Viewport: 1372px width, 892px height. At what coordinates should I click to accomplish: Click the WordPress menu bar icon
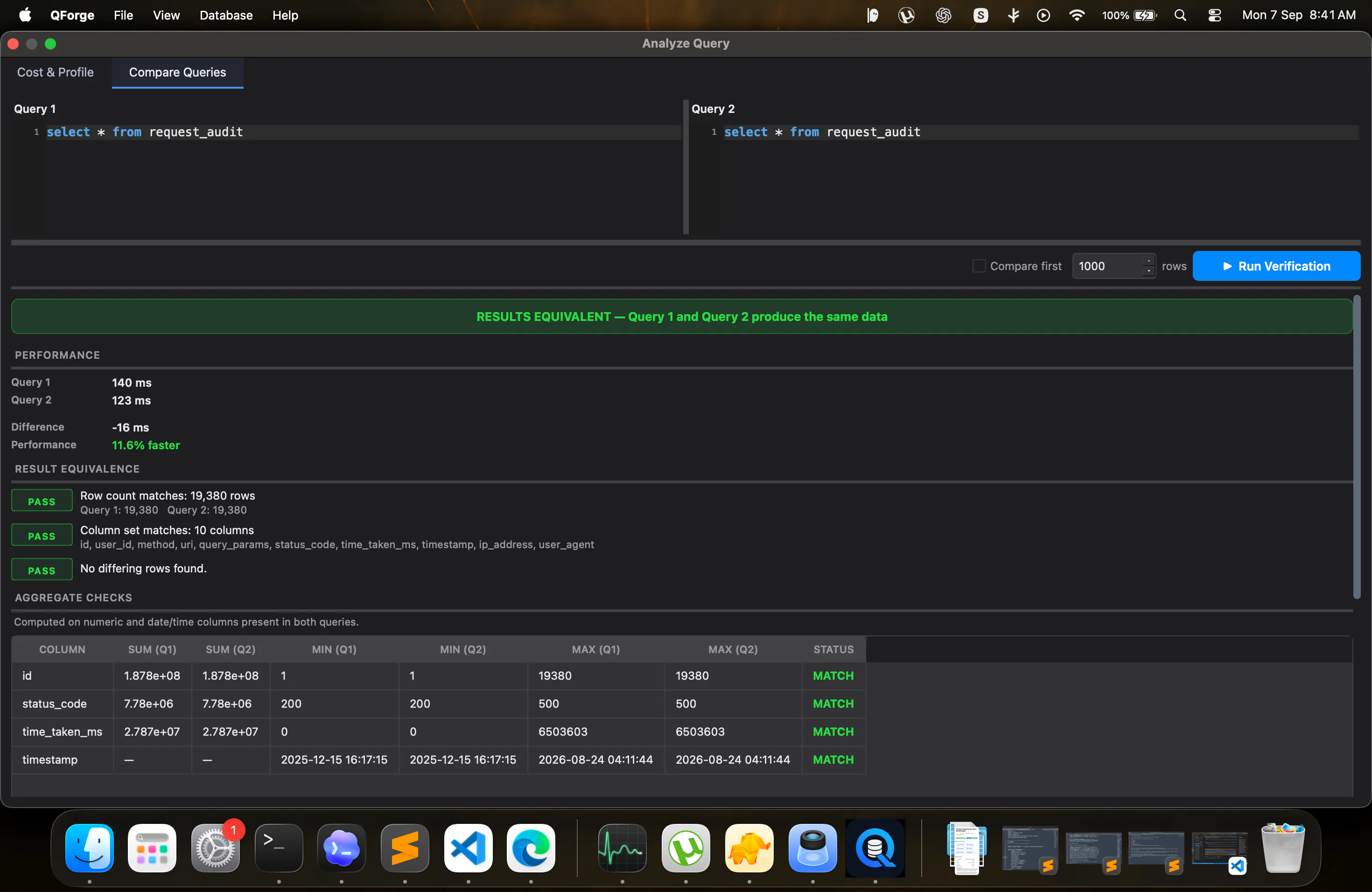tap(906, 15)
